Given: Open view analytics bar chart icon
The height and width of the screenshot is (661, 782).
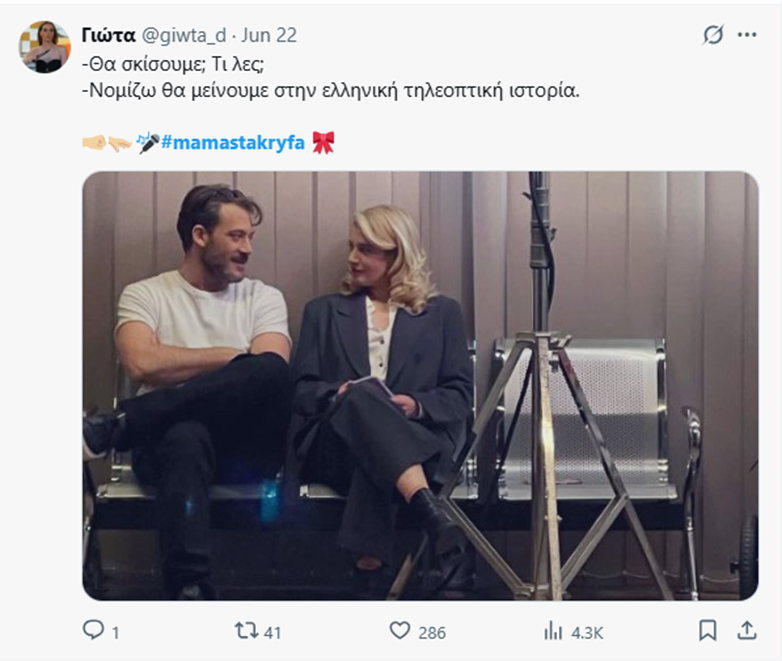Looking at the screenshot, I should pyautogui.click(x=553, y=631).
